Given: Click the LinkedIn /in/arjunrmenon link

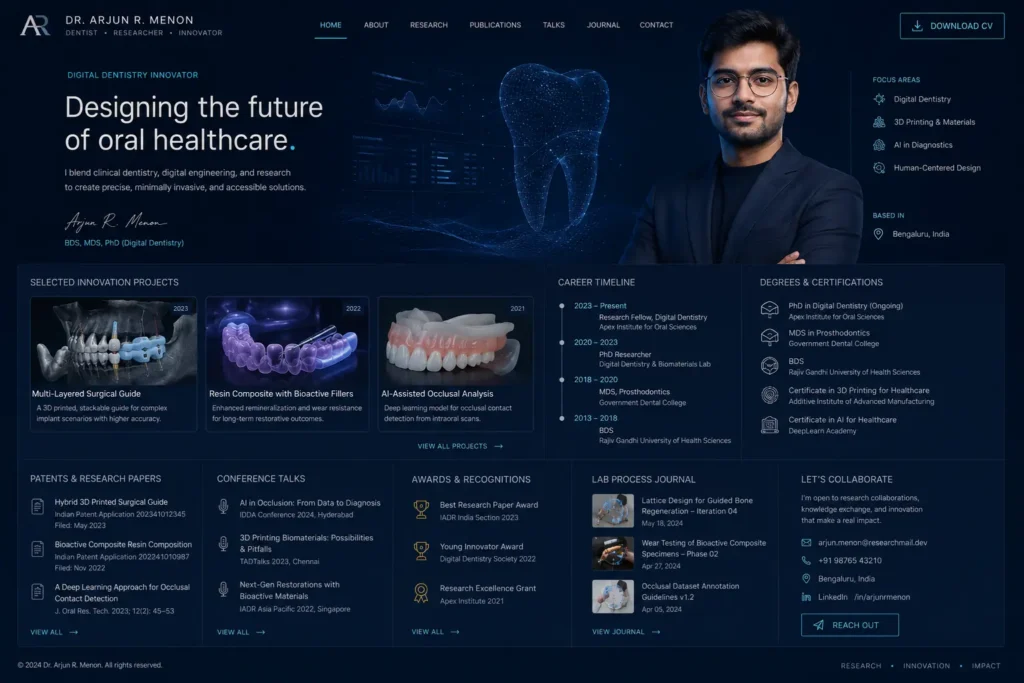Looking at the screenshot, I should tap(864, 597).
